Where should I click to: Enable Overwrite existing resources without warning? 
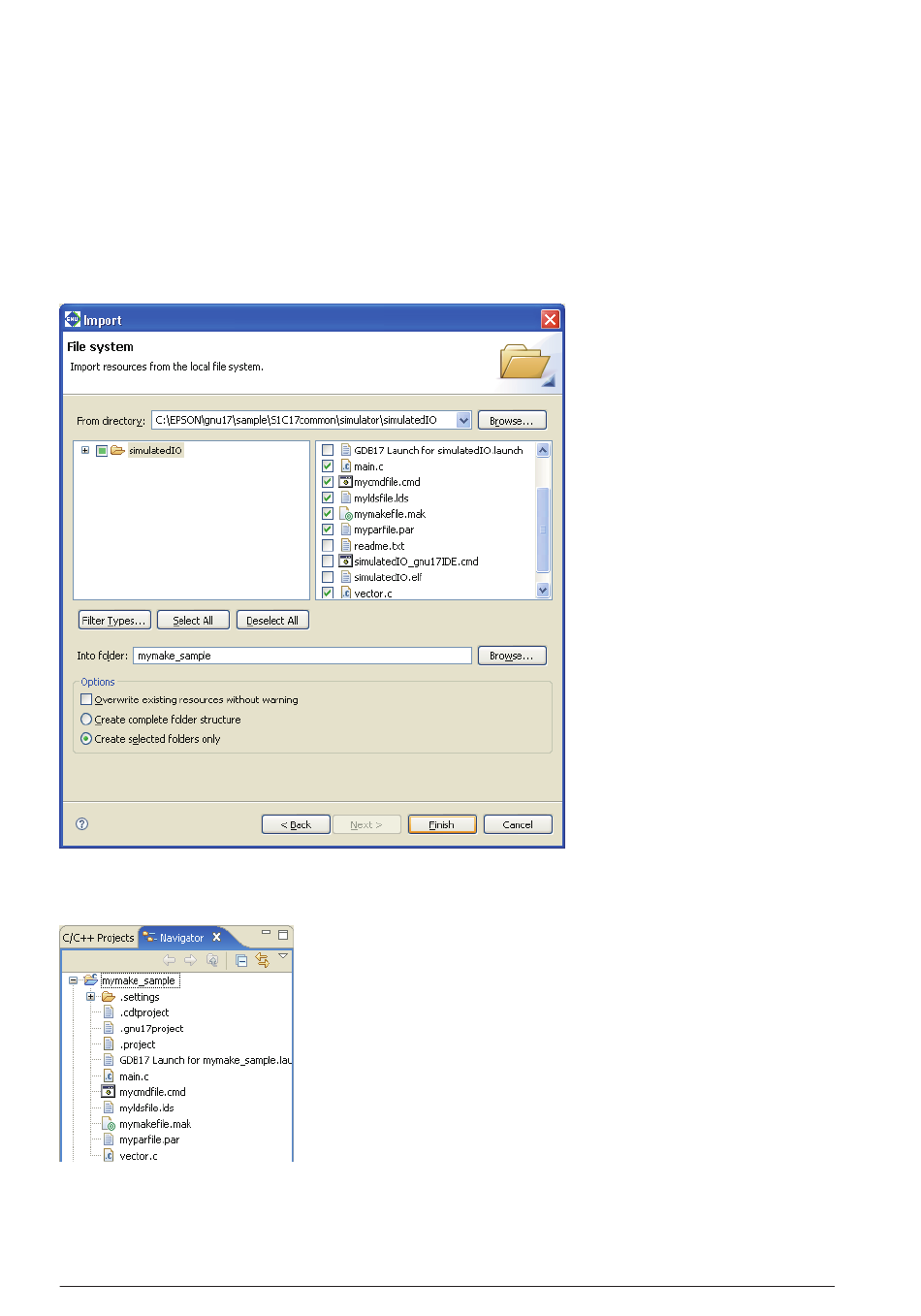86,699
